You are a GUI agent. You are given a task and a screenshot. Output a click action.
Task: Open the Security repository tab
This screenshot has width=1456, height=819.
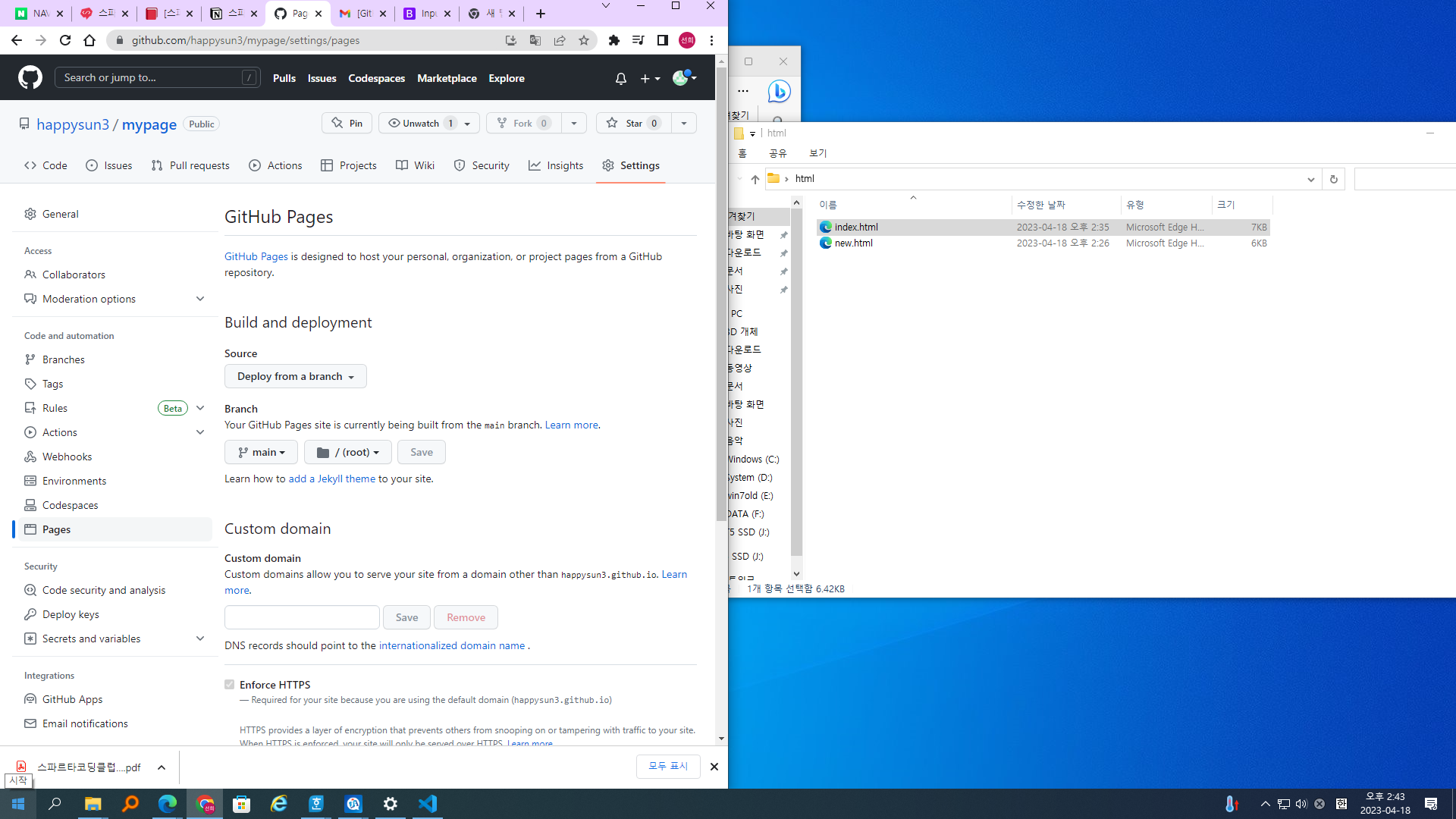(x=482, y=165)
